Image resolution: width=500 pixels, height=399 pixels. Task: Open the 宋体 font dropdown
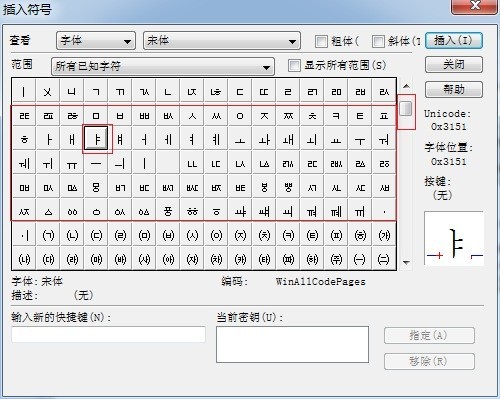(x=222, y=41)
